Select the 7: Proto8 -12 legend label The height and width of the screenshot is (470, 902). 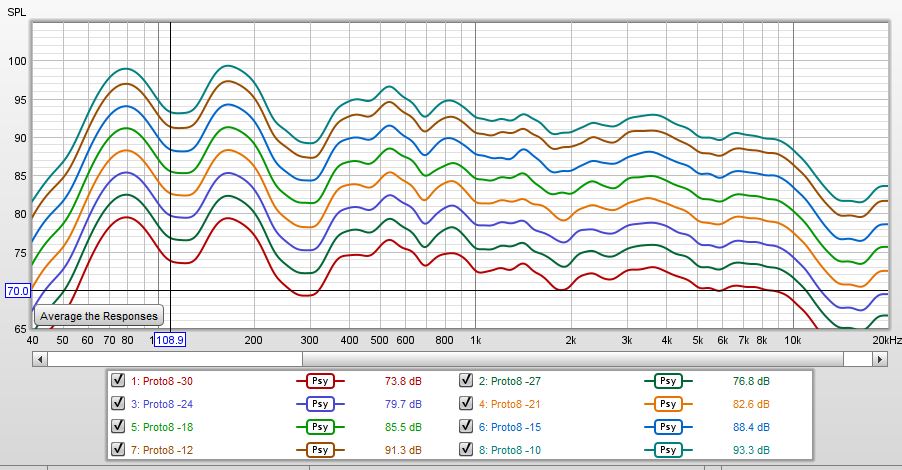click(x=162, y=450)
